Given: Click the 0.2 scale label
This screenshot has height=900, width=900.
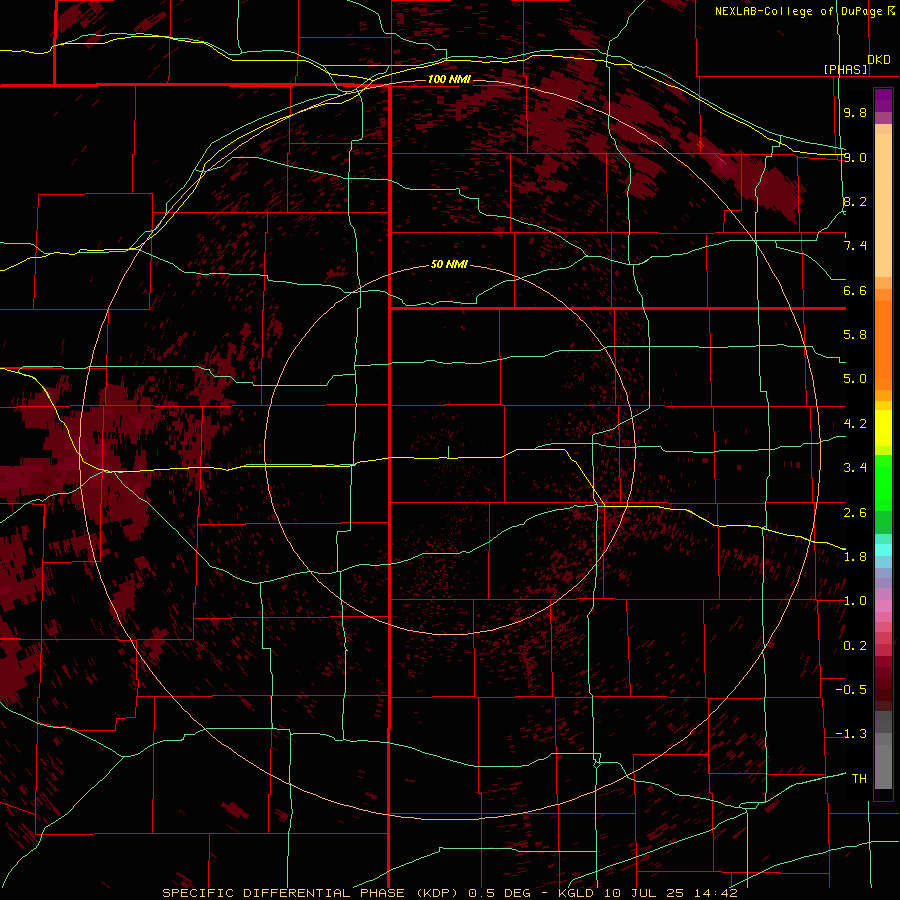Looking at the screenshot, I should pos(855,646).
